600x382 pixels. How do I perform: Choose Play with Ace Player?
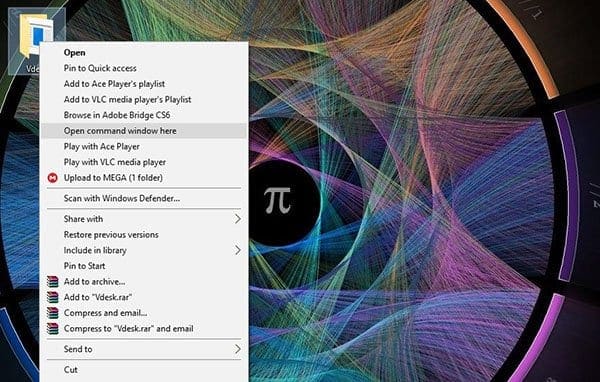coord(144,147)
